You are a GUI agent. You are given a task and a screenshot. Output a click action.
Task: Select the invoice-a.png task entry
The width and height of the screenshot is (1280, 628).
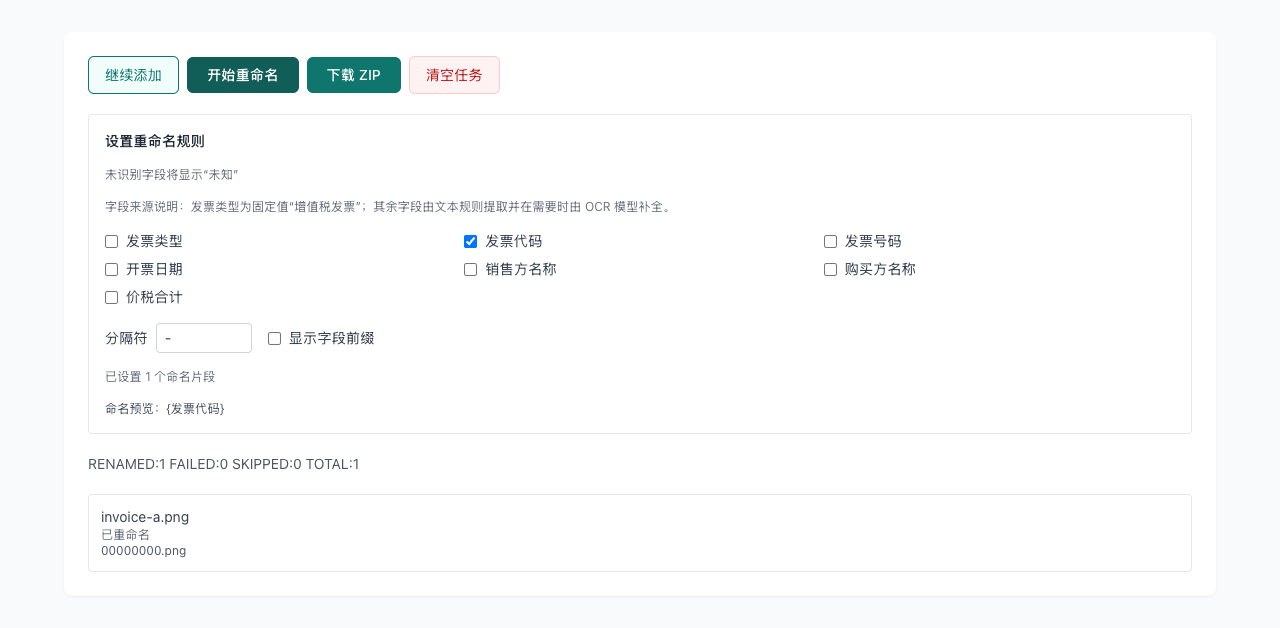point(144,517)
